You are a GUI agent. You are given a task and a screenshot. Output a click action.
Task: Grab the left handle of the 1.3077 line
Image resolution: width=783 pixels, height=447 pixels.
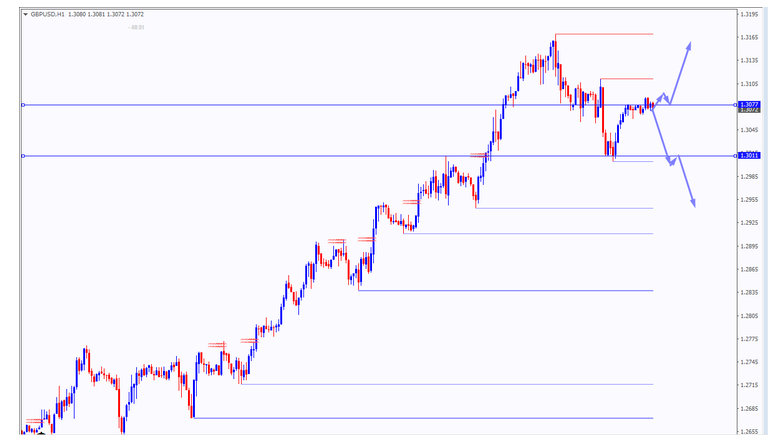tap(23, 105)
